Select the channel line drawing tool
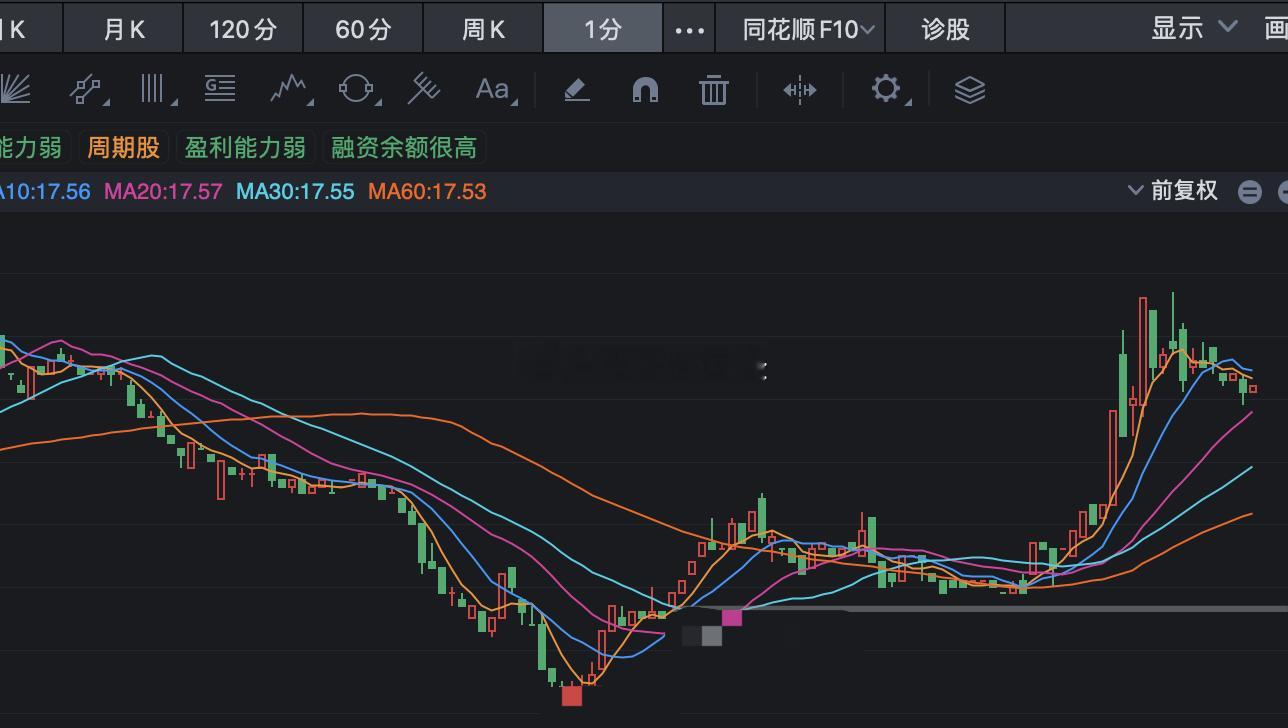This screenshot has height=728, width=1288. pyautogui.click(x=88, y=90)
